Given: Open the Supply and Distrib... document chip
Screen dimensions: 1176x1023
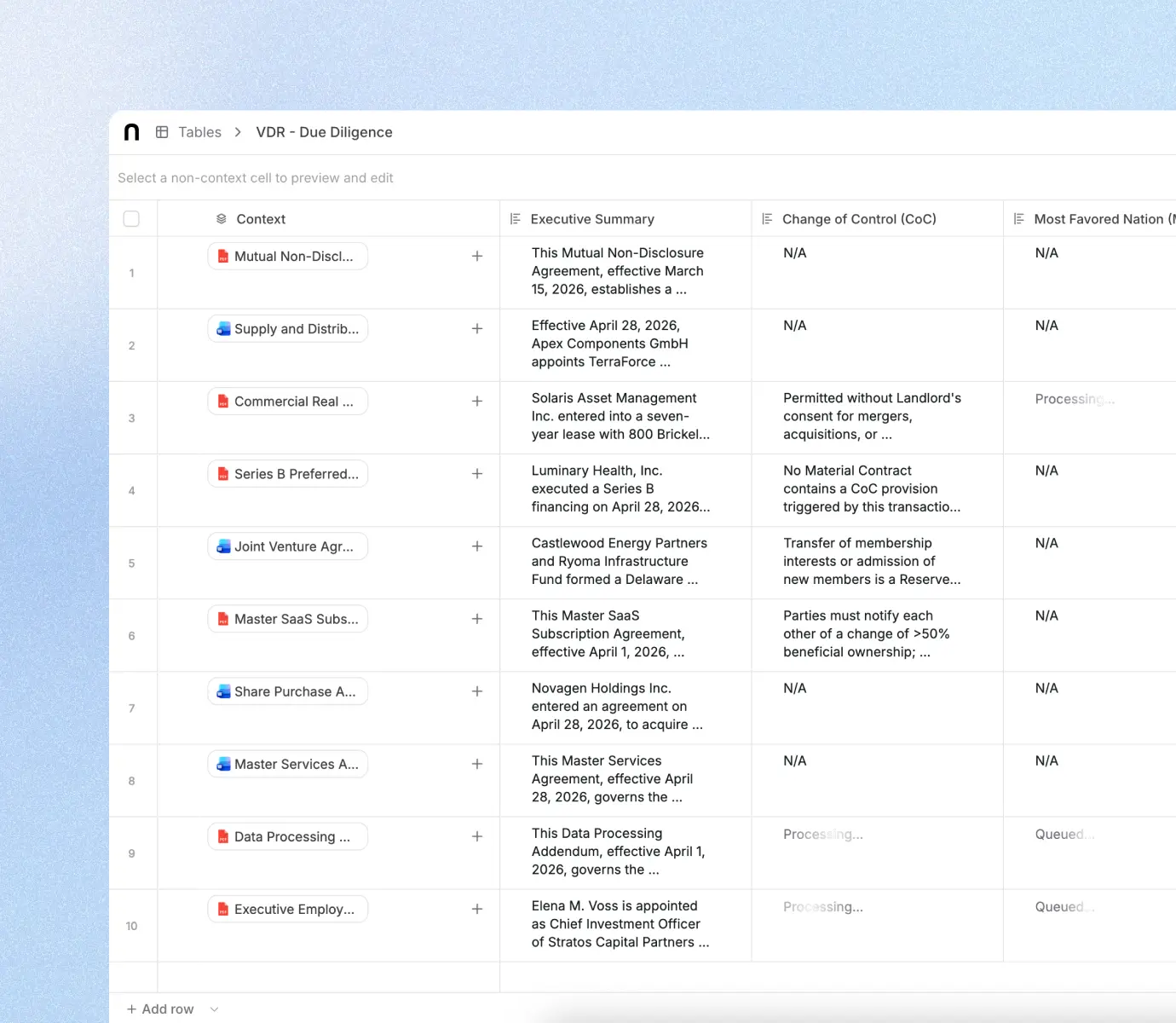Looking at the screenshot, I should click(288, 329).
